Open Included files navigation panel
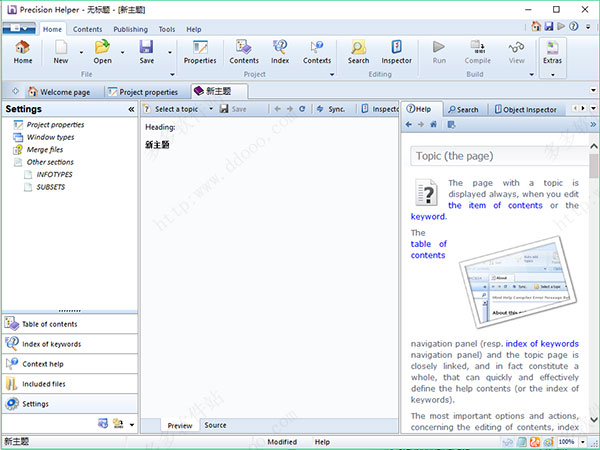This screenshot has height=450, width=600. click(70, 384)
